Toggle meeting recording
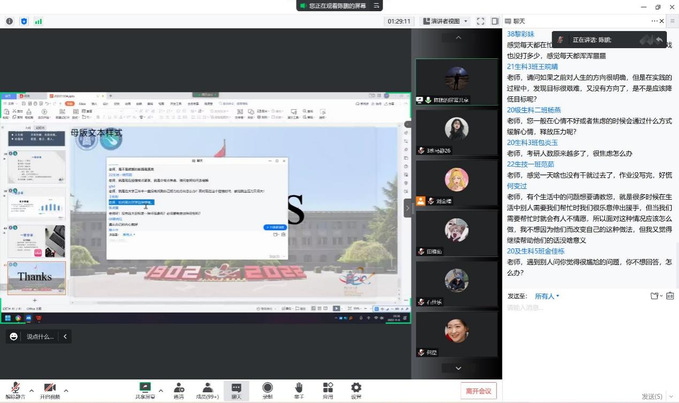Image resolution: width=679 pixels, height=403 pixels. tap(267, 389)
